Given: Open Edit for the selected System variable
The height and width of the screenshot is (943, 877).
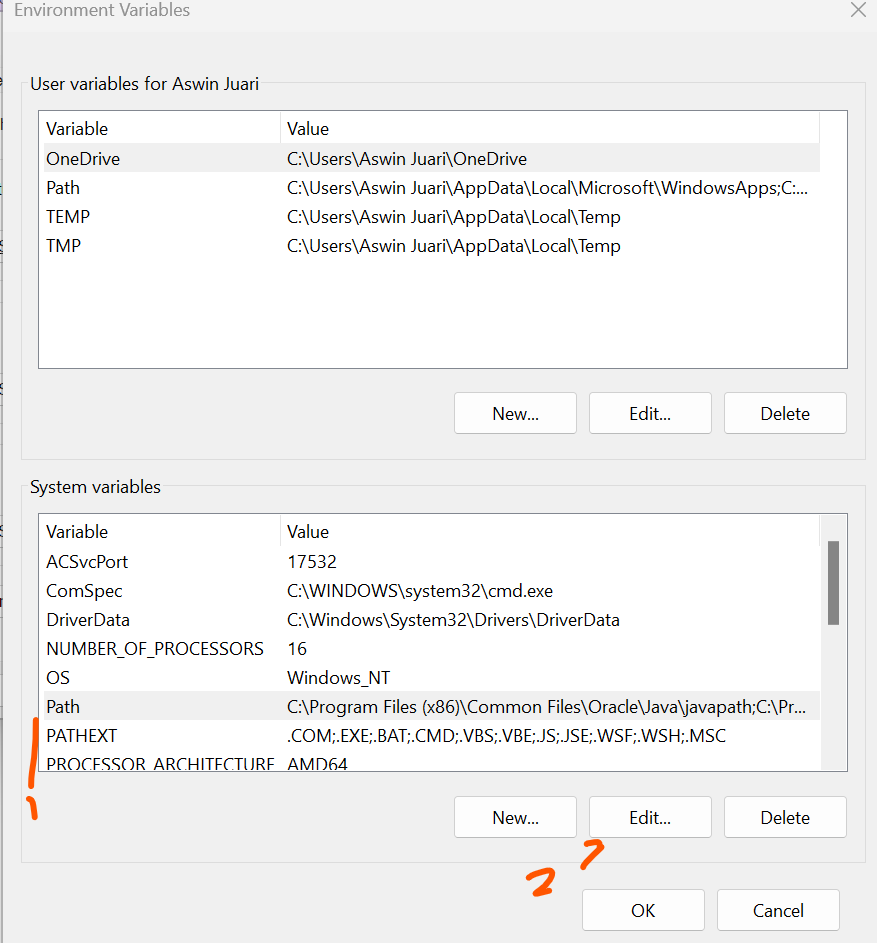Looking at the screenshot, I should (x=650, y=817).
